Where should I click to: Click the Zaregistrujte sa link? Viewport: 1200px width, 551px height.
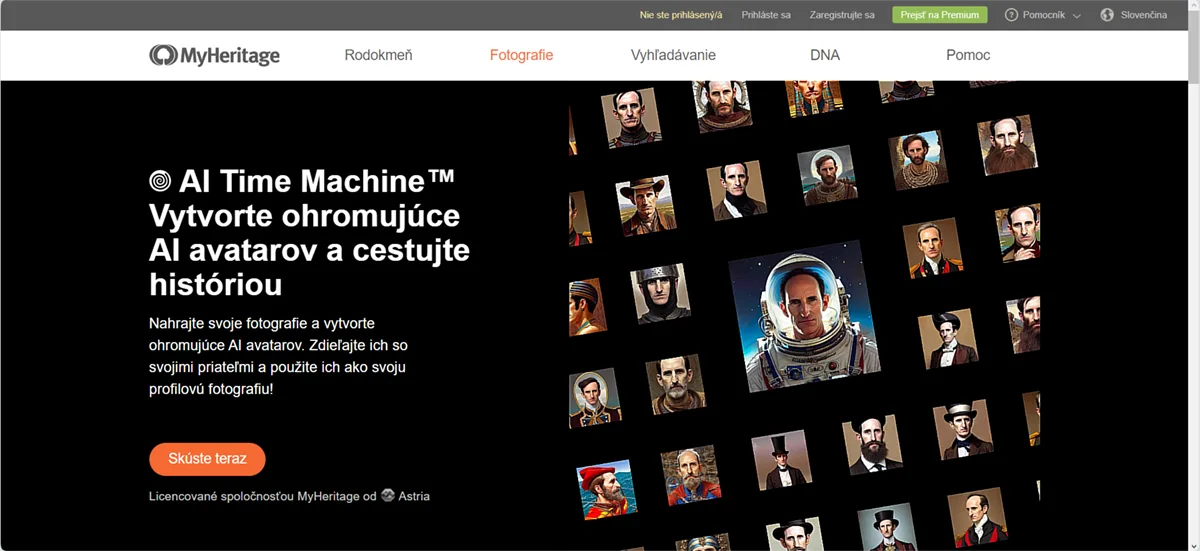click(842, 15)
